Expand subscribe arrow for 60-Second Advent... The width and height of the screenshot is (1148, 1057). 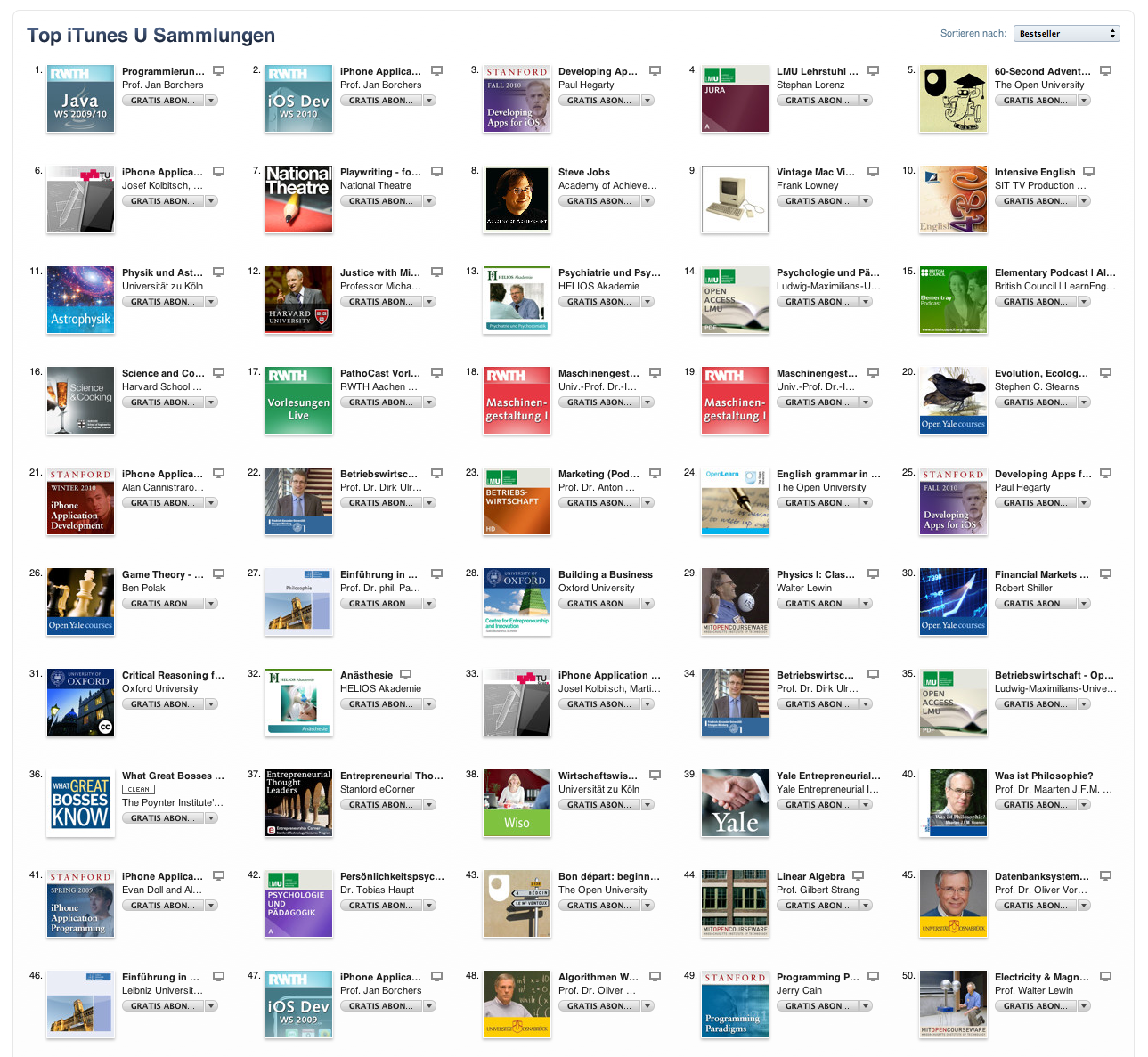coord(1084,101)
